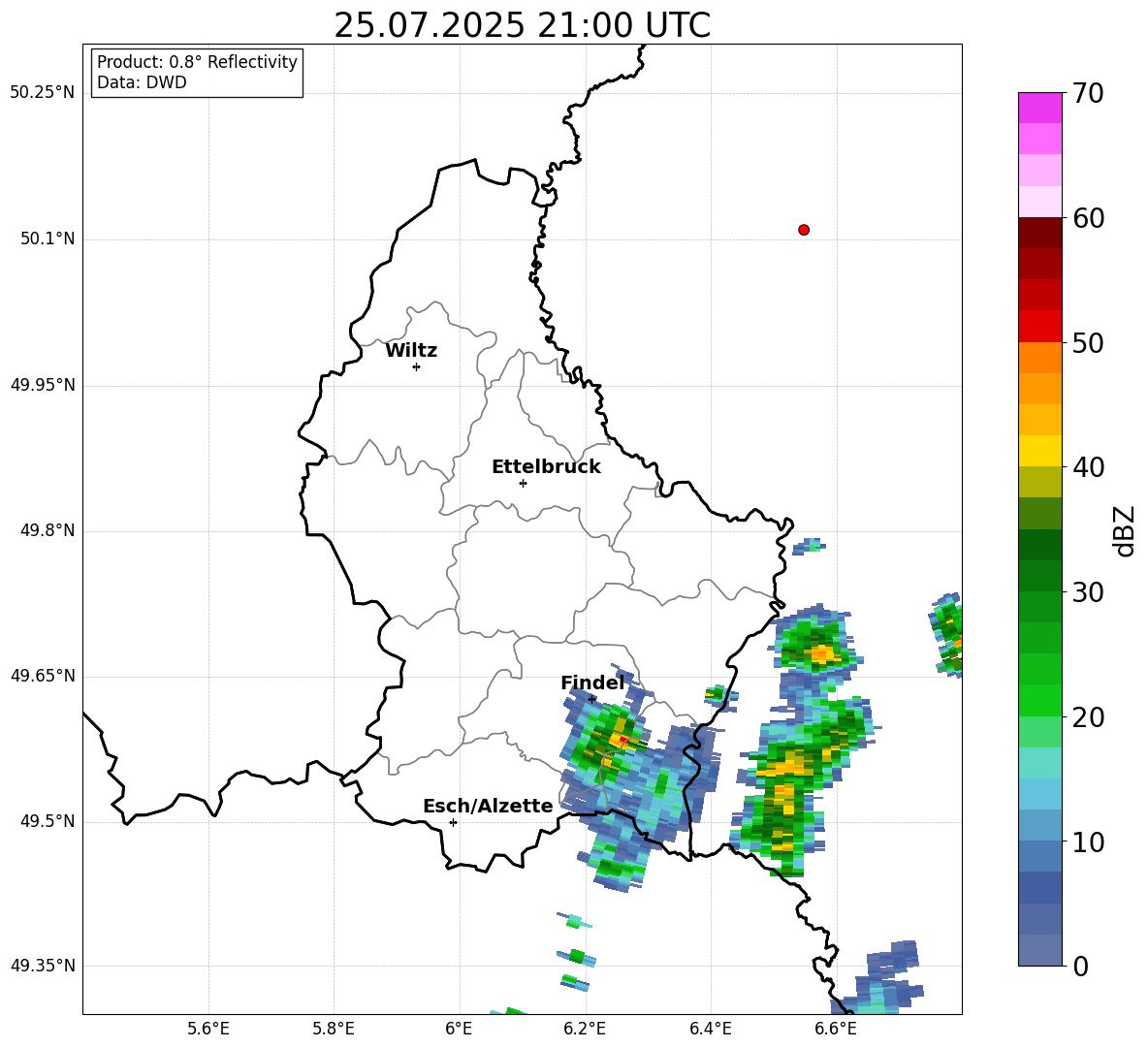The image size is (1148, 1048).
Task: Click the 49.65°N latitude label
Action: pyautogui.click(x=43, y=675)
